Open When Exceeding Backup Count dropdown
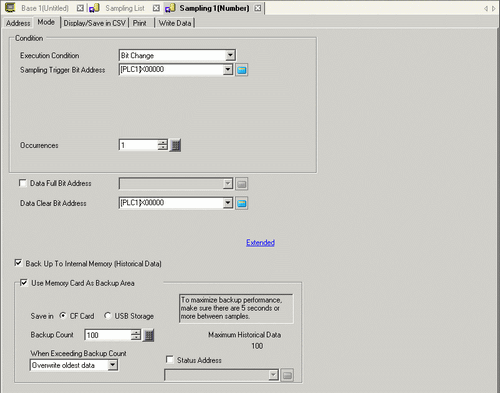500x393 pixels. (x=113, y=365)
